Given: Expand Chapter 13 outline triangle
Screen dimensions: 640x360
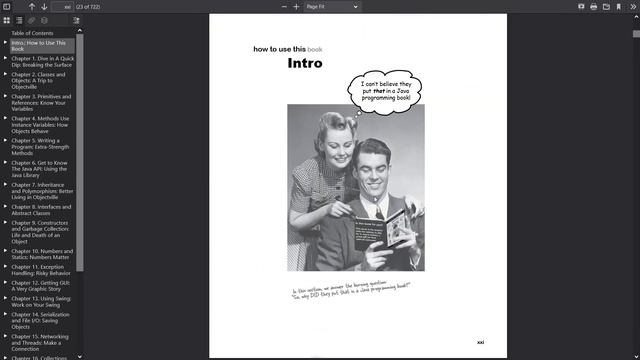Looking at the screenshot, I should [5, 298].
